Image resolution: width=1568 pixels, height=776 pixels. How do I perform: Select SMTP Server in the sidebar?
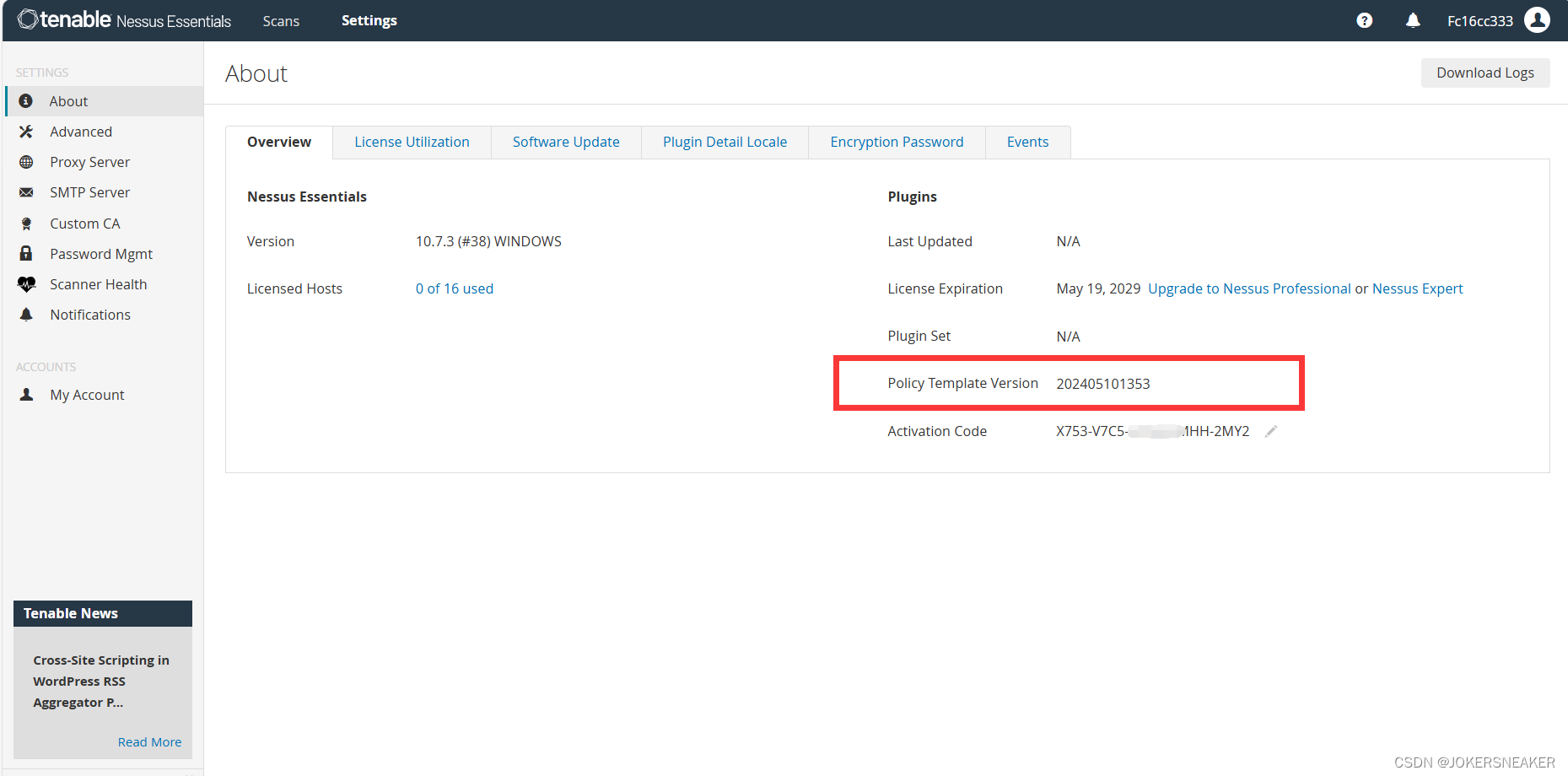[x=105, y=192]
